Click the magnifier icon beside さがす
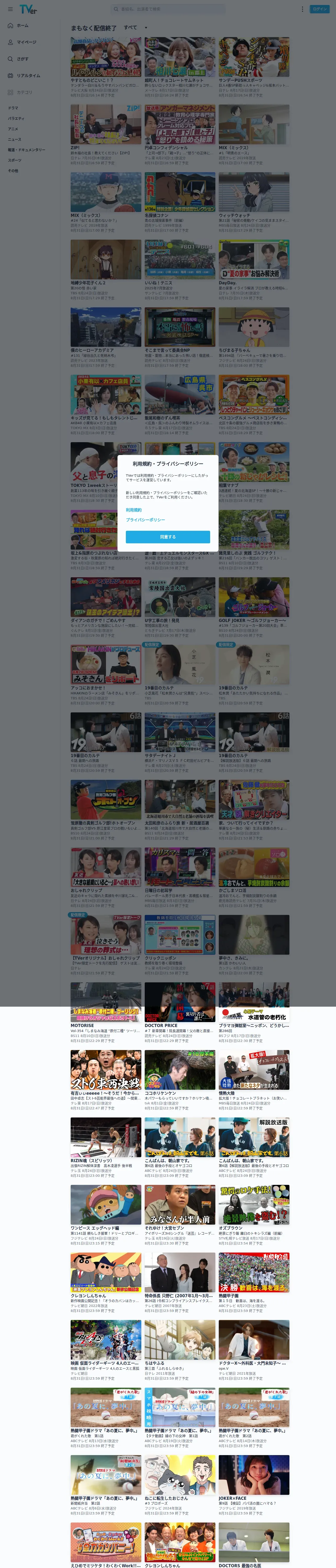The height and width of the screenshot is (1568, 336). click(x=10, y=59)
